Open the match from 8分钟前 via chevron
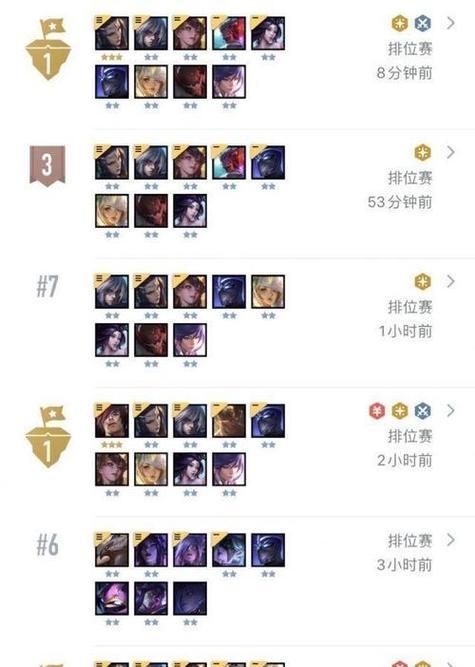 coord(451,23)
